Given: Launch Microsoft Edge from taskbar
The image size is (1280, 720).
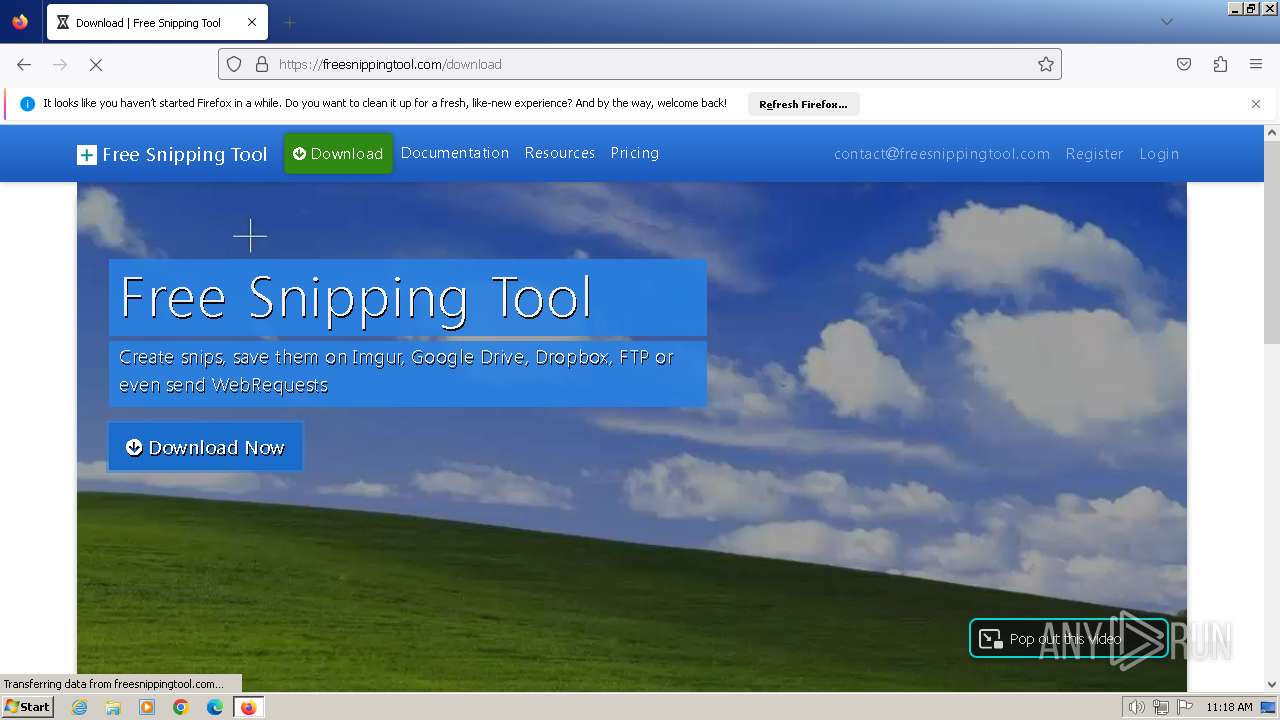Looking at the screenshot, I should (214, 707).
